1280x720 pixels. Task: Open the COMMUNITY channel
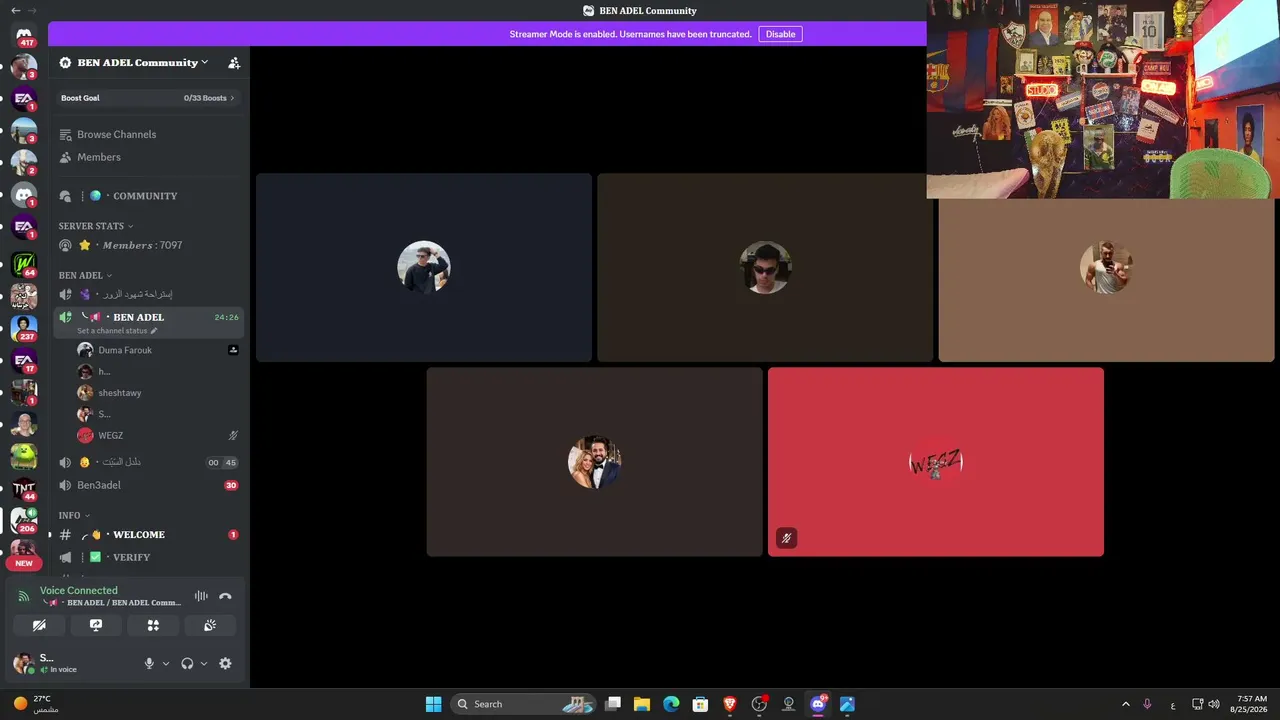[x=148, y=196]
